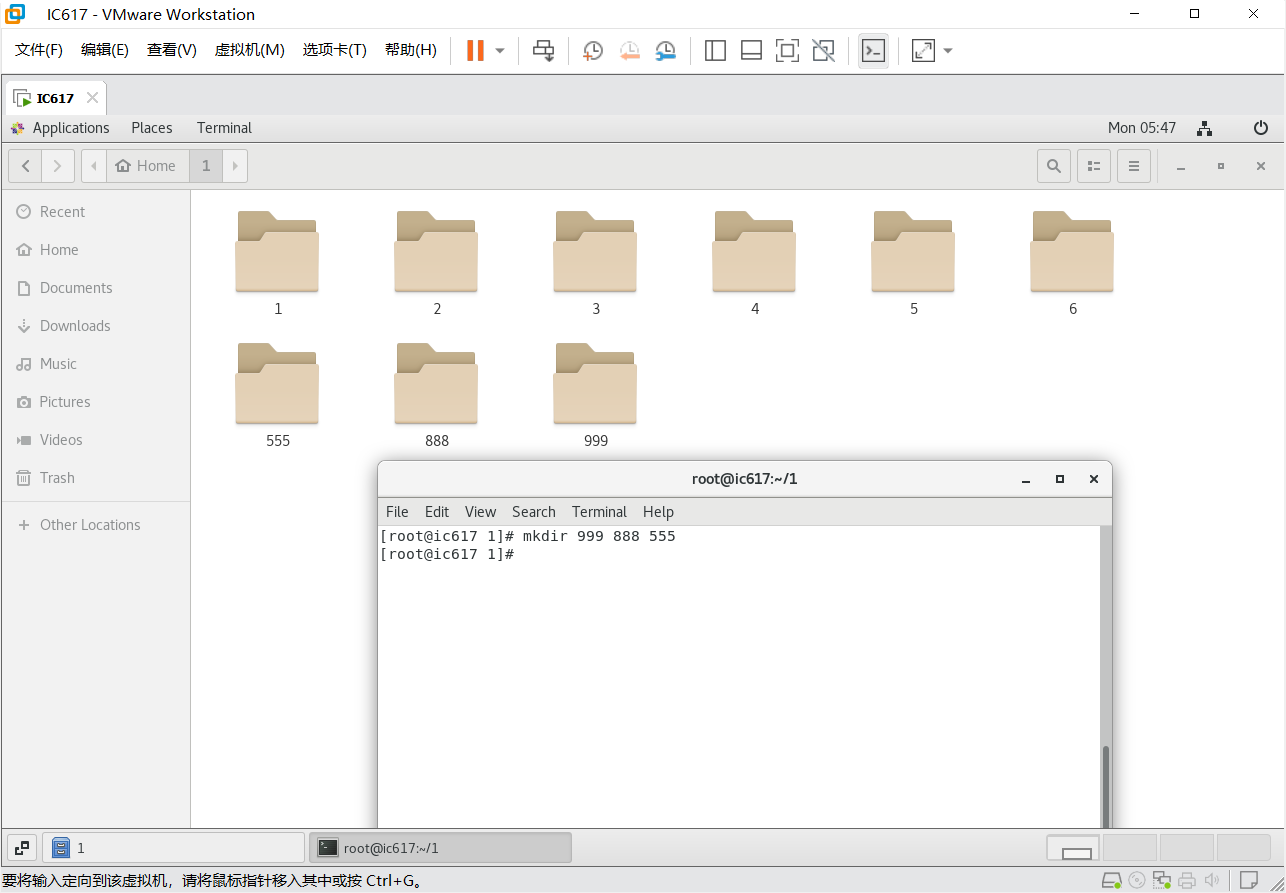Toggle the thumbnail bar view in VMware
The image size is (1286, 893).
click(751, 50)
